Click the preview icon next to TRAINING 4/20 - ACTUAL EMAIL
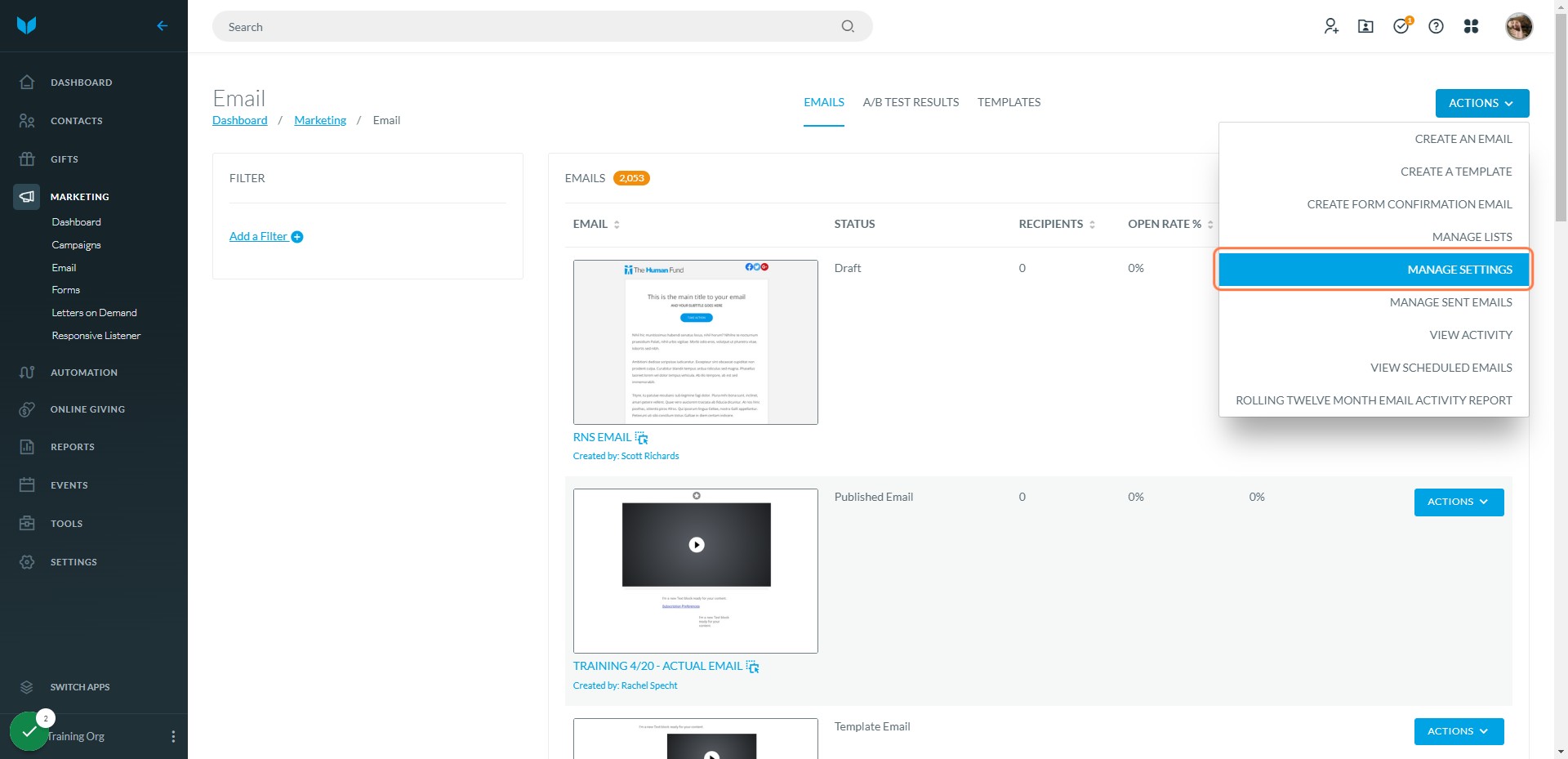1568x759 pixels. [x=752, y=667]
